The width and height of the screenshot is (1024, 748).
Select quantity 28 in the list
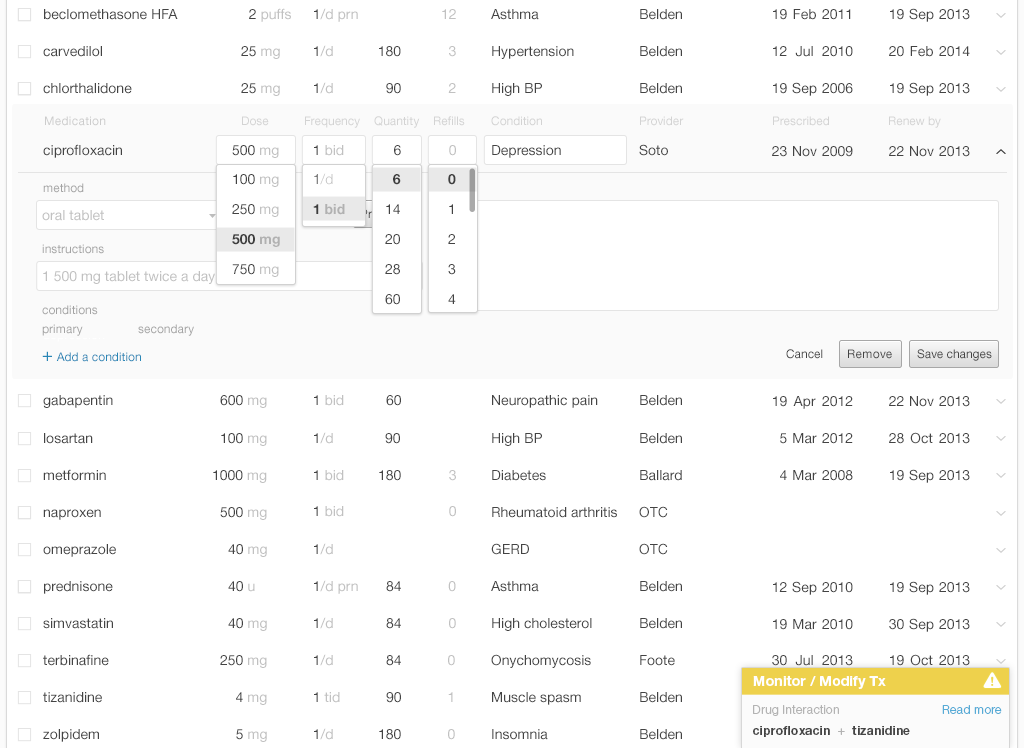pos(393,269)
